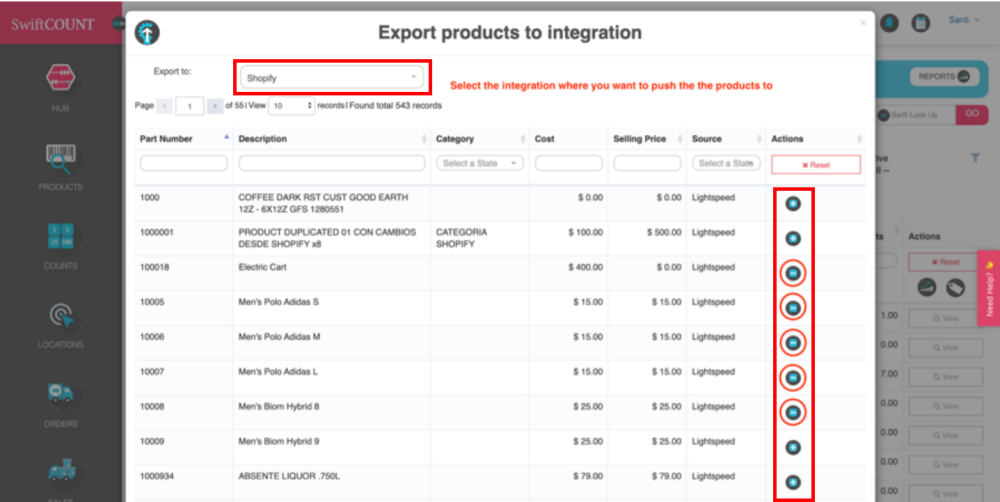
Task: Remove Men's Polo Adidas L from export
Action: coord(793,378)
